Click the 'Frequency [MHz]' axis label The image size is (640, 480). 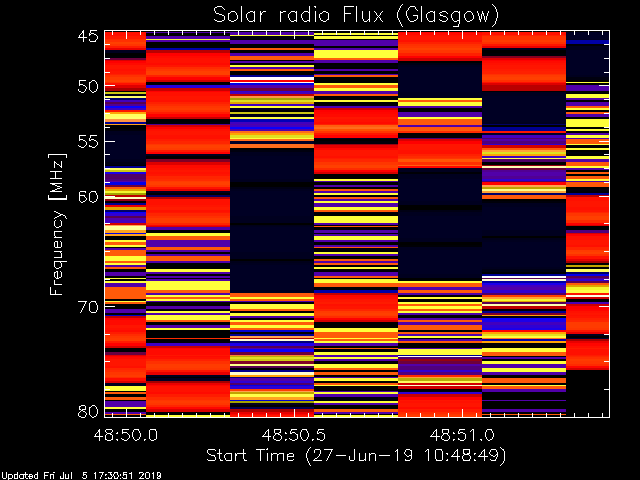[x=57, y=224]
